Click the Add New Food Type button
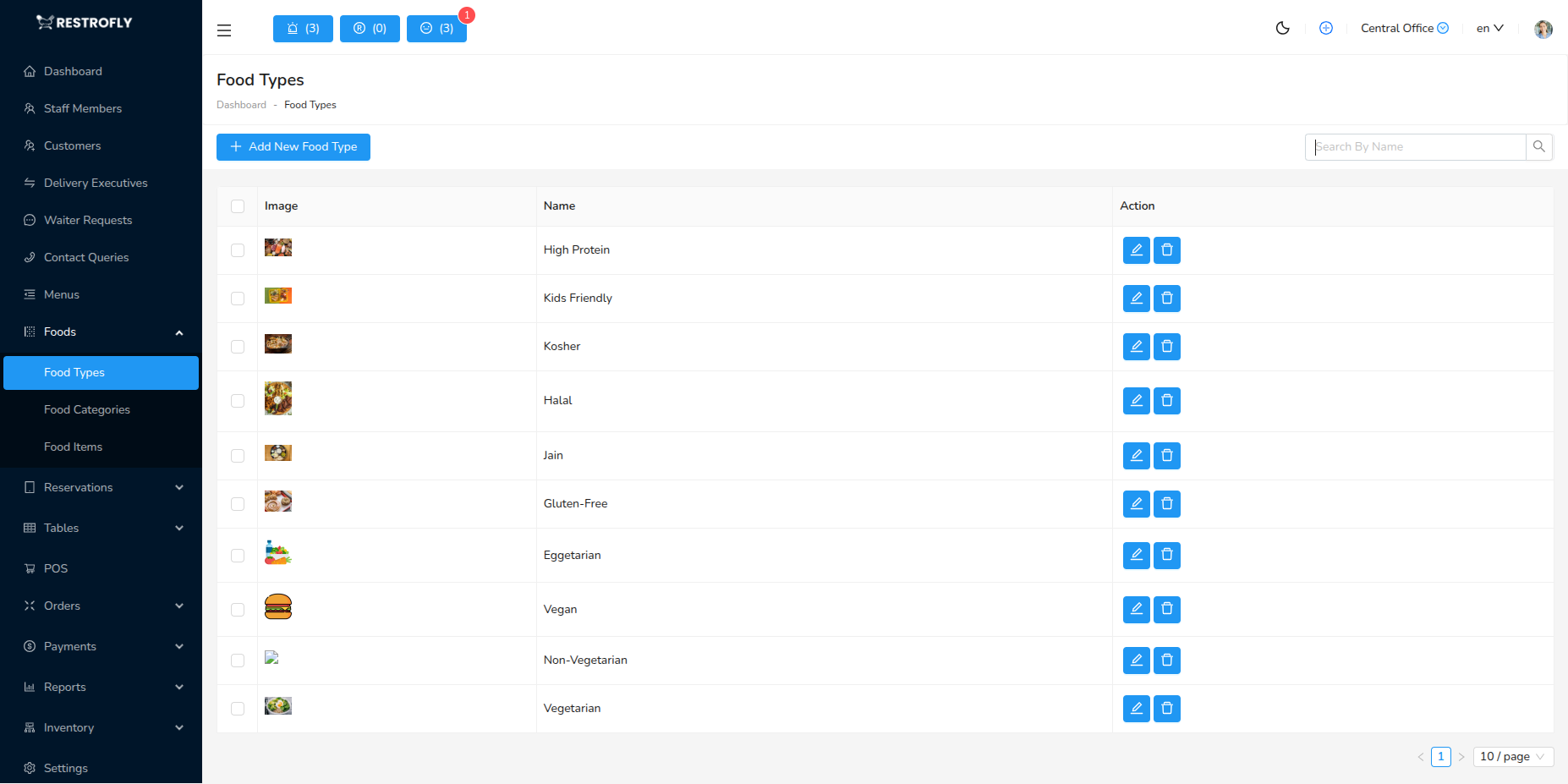Screen dimensions: 1568x784 coord(293,146)
